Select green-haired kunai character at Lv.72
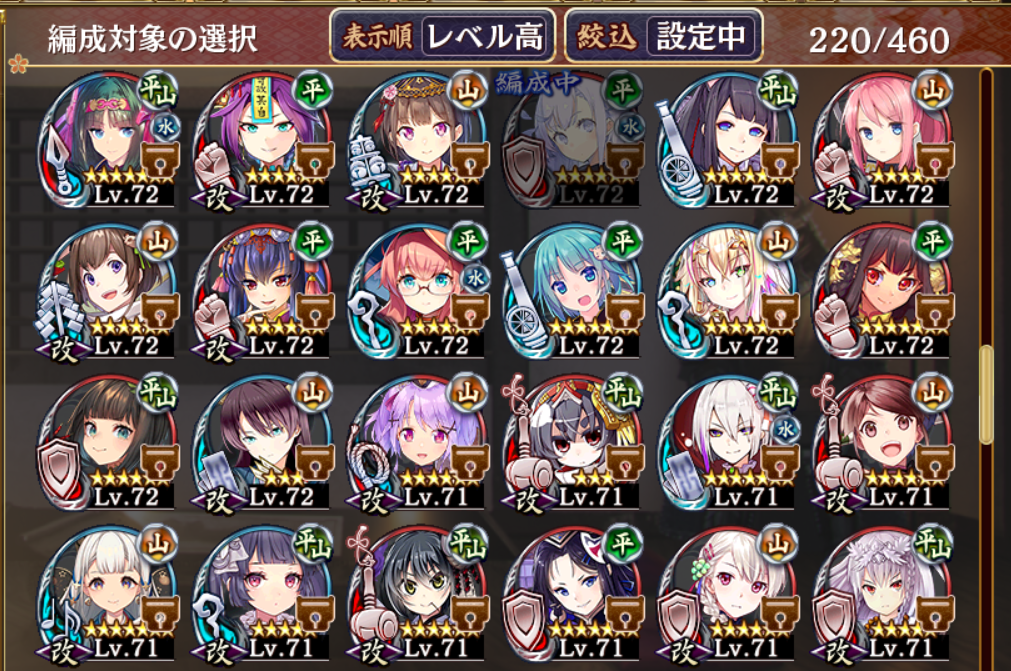 click(x=110, y=139)
